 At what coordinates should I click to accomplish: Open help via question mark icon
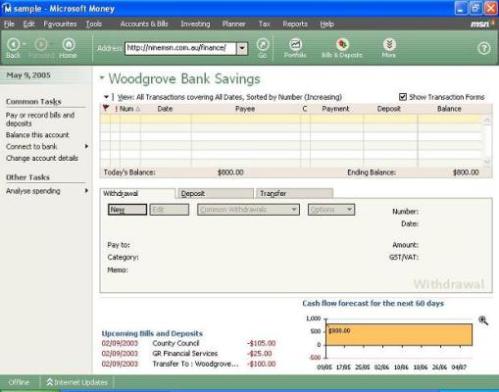[484, 49]
